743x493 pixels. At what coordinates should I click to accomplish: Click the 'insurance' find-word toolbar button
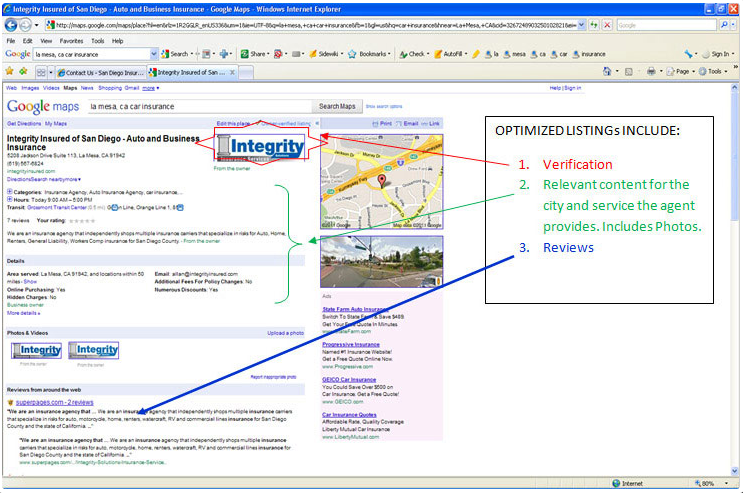589,54
